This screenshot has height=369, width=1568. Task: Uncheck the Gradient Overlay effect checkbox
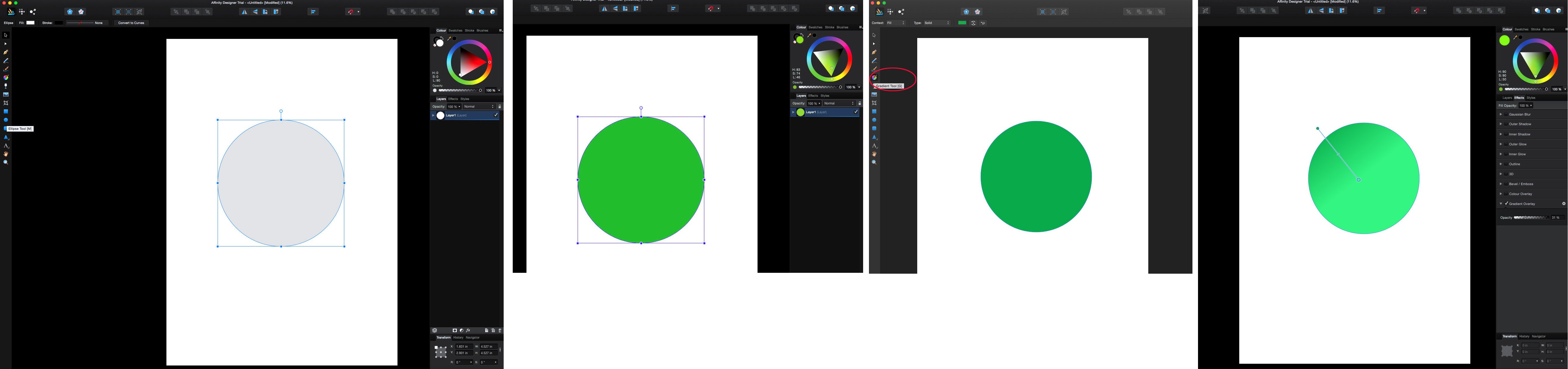point(1506,204)
